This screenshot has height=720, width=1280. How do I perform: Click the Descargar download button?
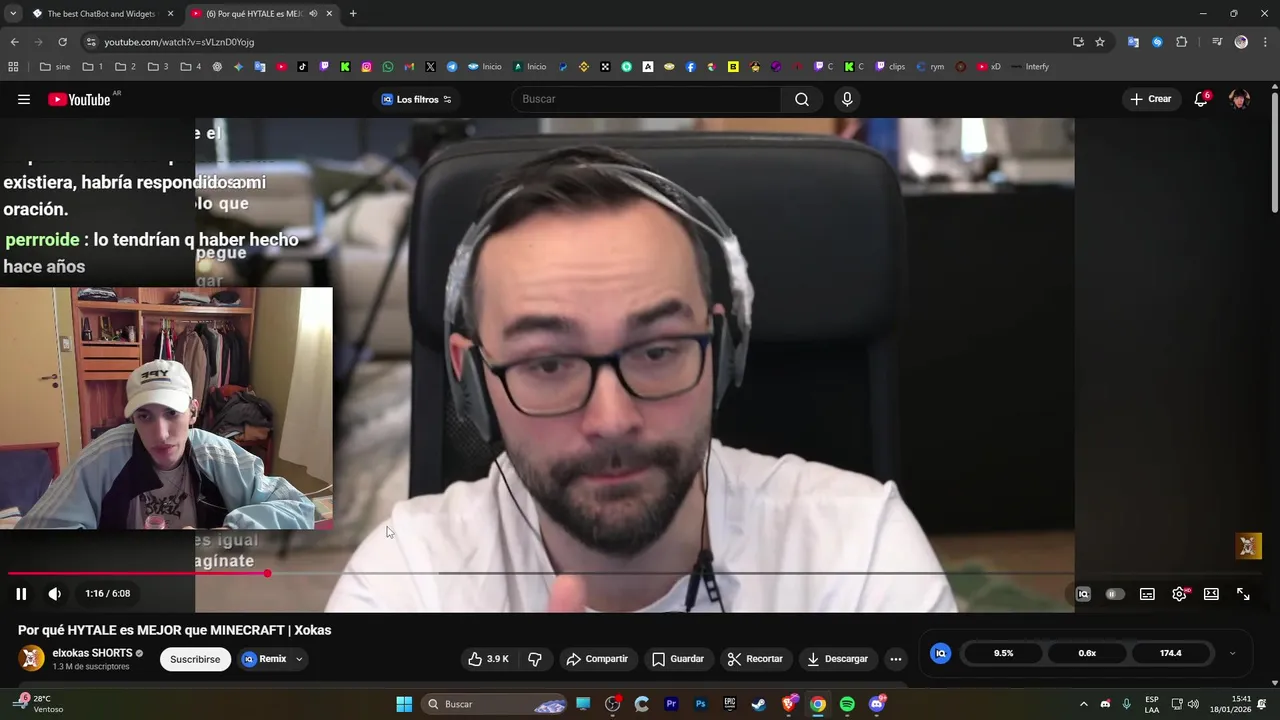(838, 659)
